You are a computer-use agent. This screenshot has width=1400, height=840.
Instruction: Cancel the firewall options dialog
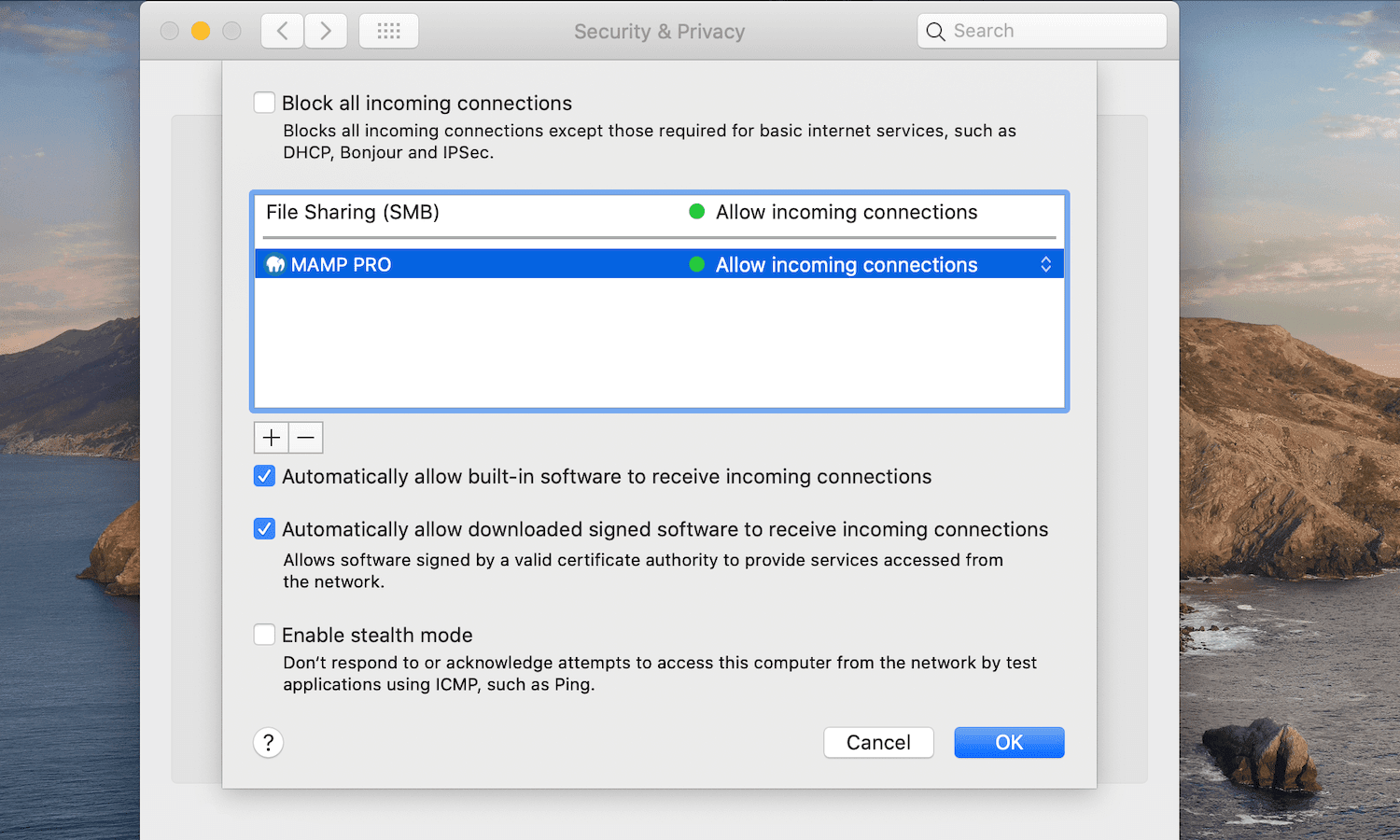[x=877, y=742]
